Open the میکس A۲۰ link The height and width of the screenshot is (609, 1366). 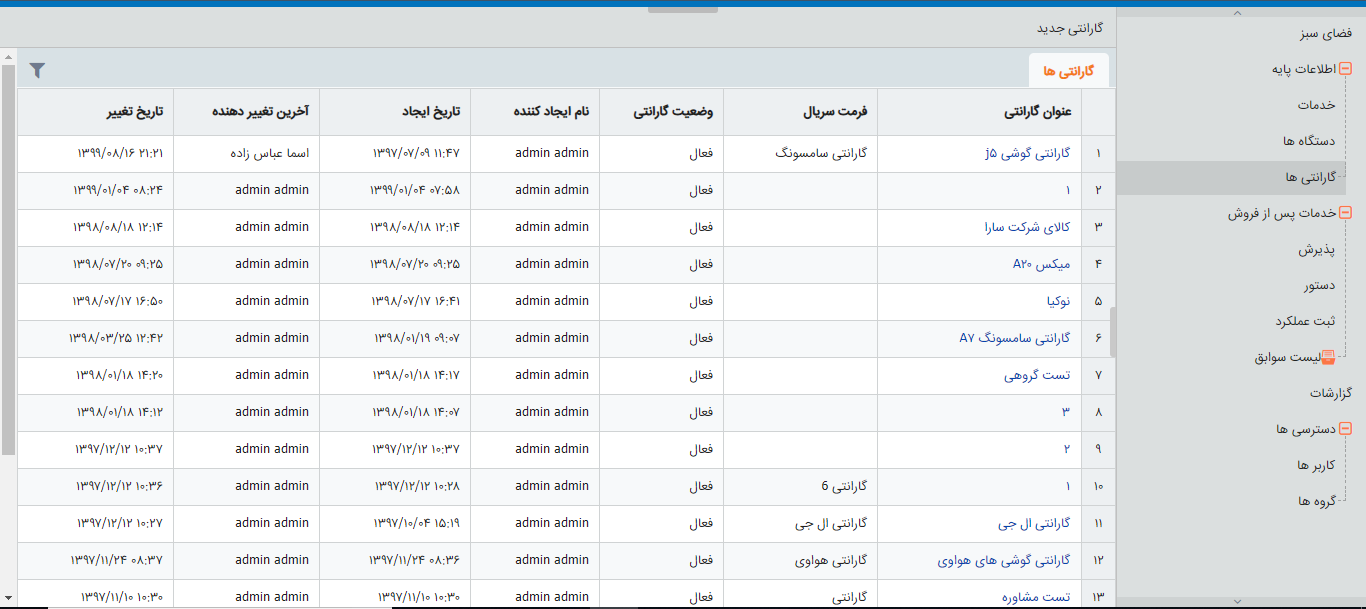click(x=1041, y=265)
